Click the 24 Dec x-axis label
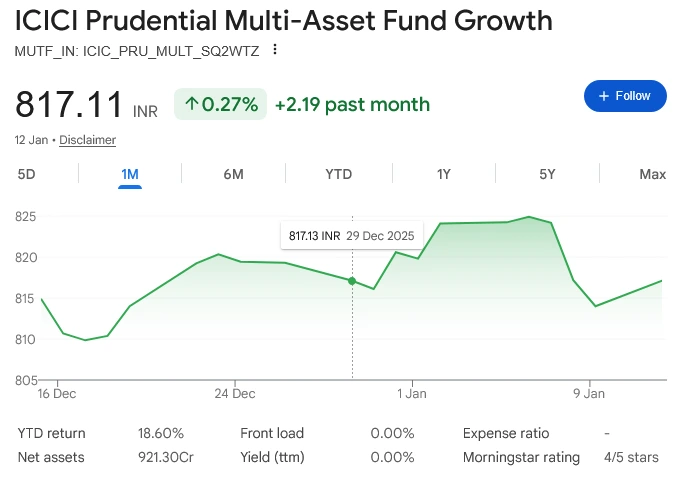 (235, 393)
